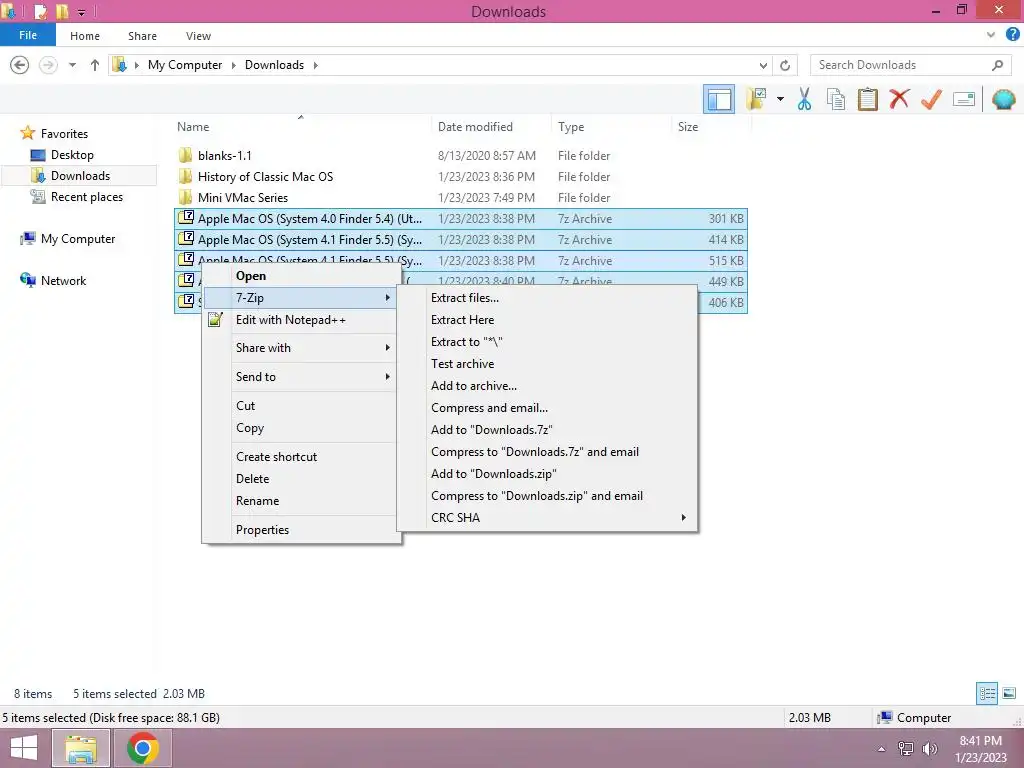This screenshot has width=1024, height=768.
Task: Select Desktop in Favorites sidebar
Action: point(72,155)
